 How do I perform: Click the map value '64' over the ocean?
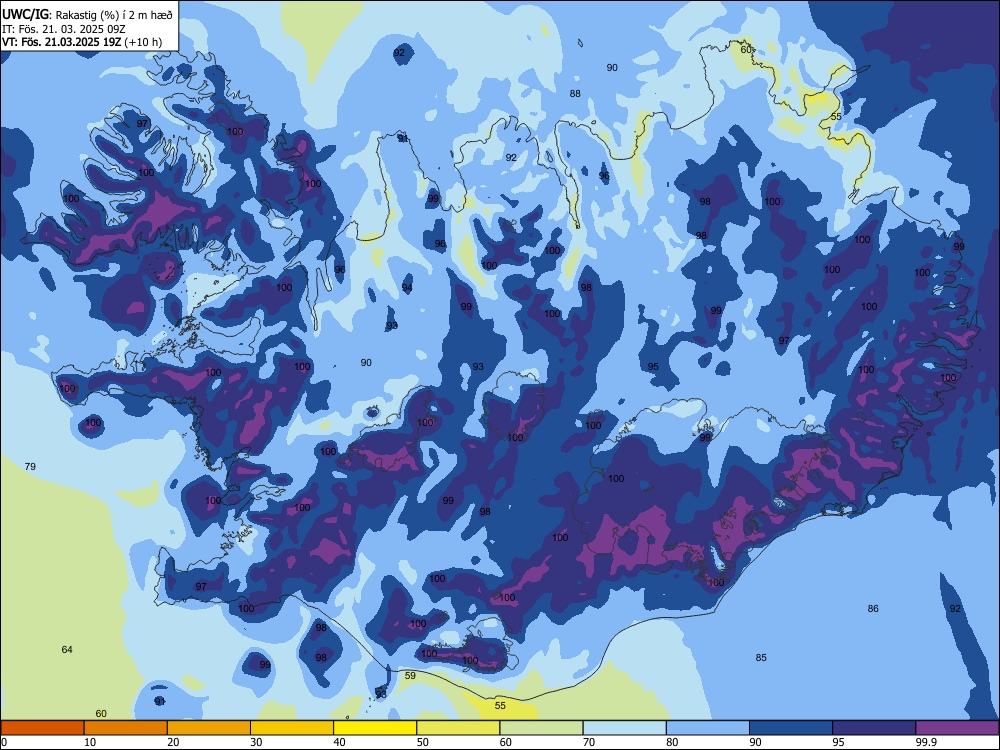[x=67, y=649]
